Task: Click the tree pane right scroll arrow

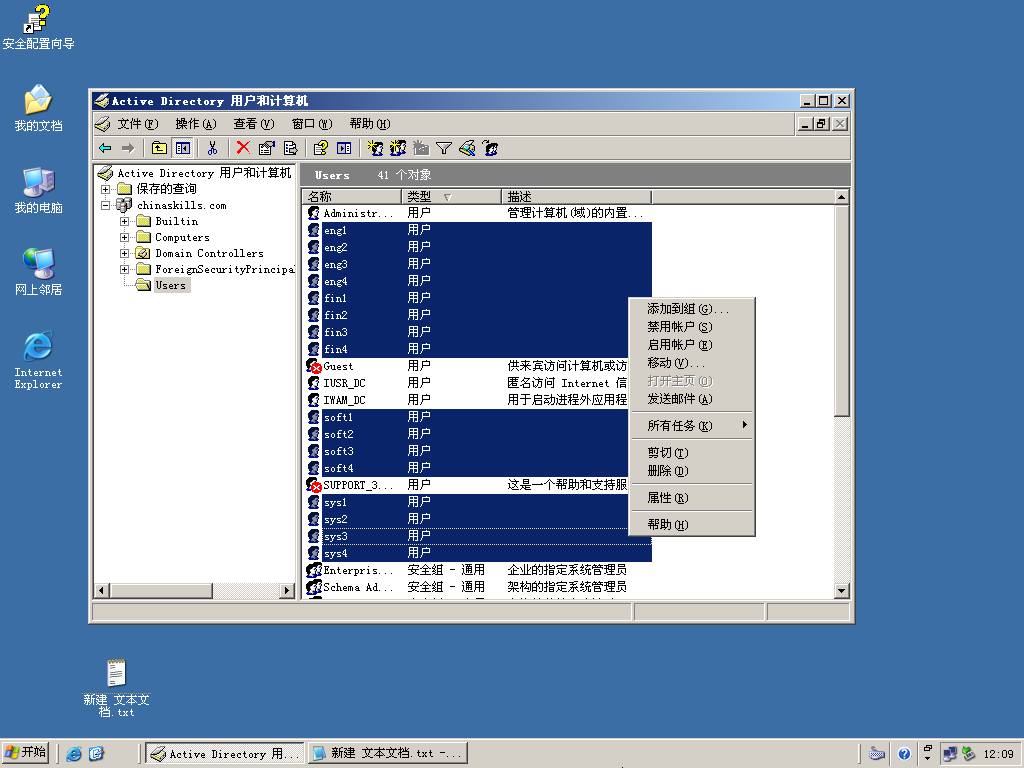Action: [x=287, y=590]
